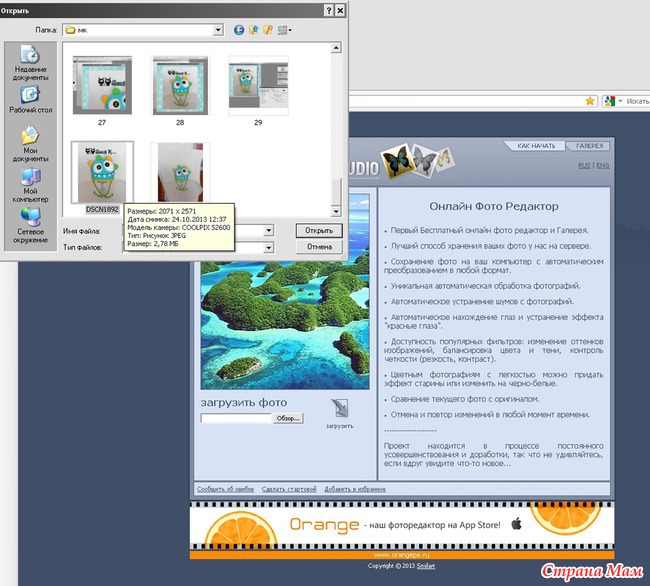
Task: Click the Back navigation icon in dialog toolbar
Action: 240,30
